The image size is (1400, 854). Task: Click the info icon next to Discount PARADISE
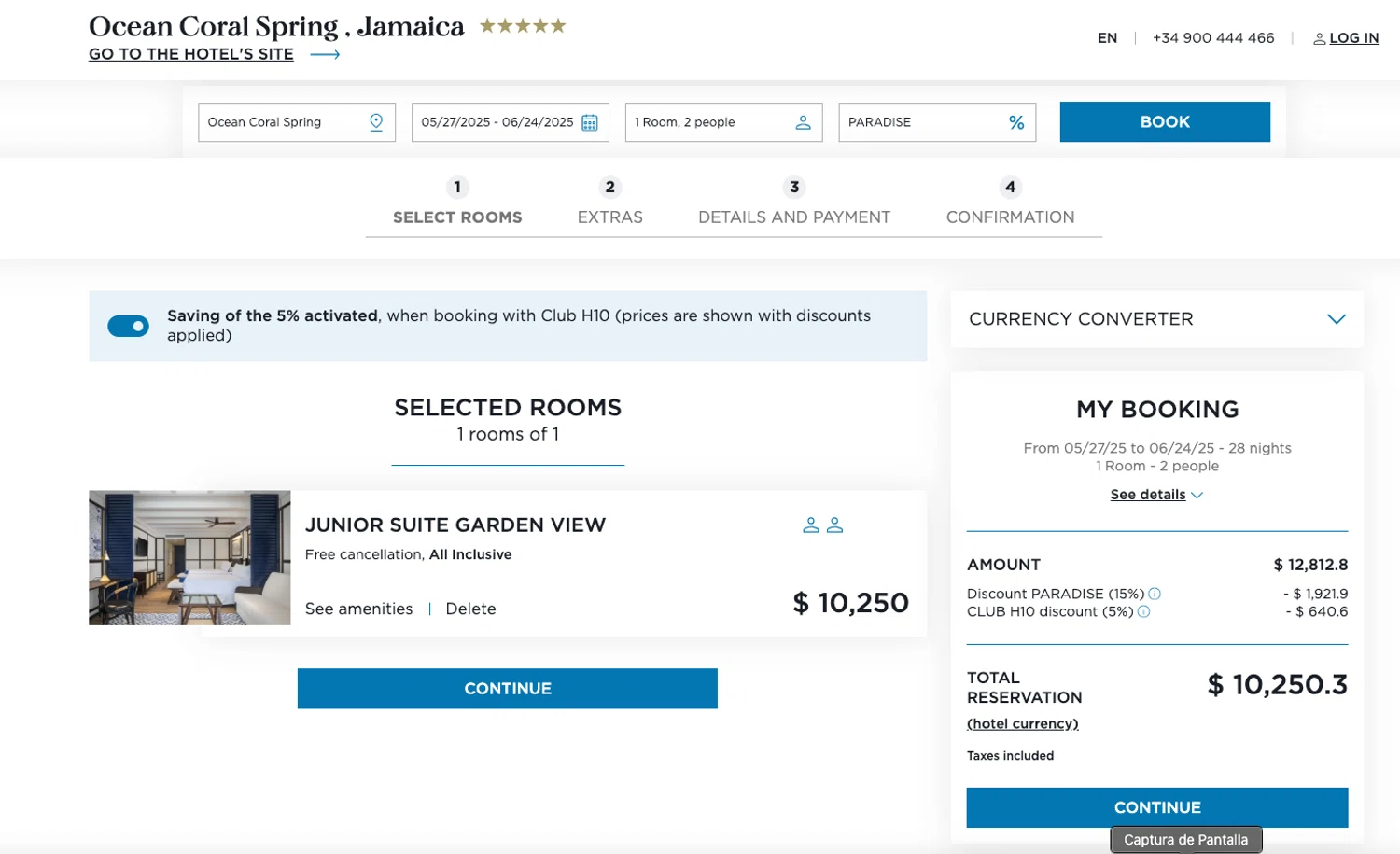[1155, 594]
